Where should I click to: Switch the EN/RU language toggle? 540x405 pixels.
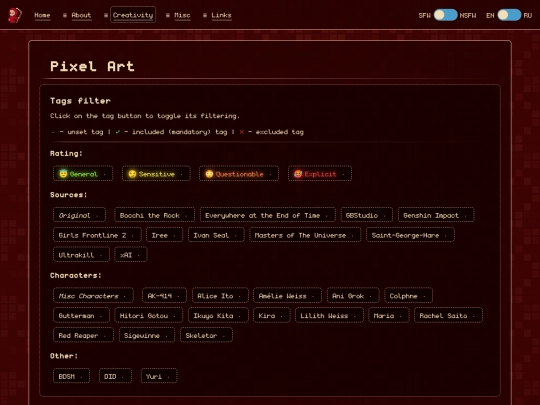509,15
